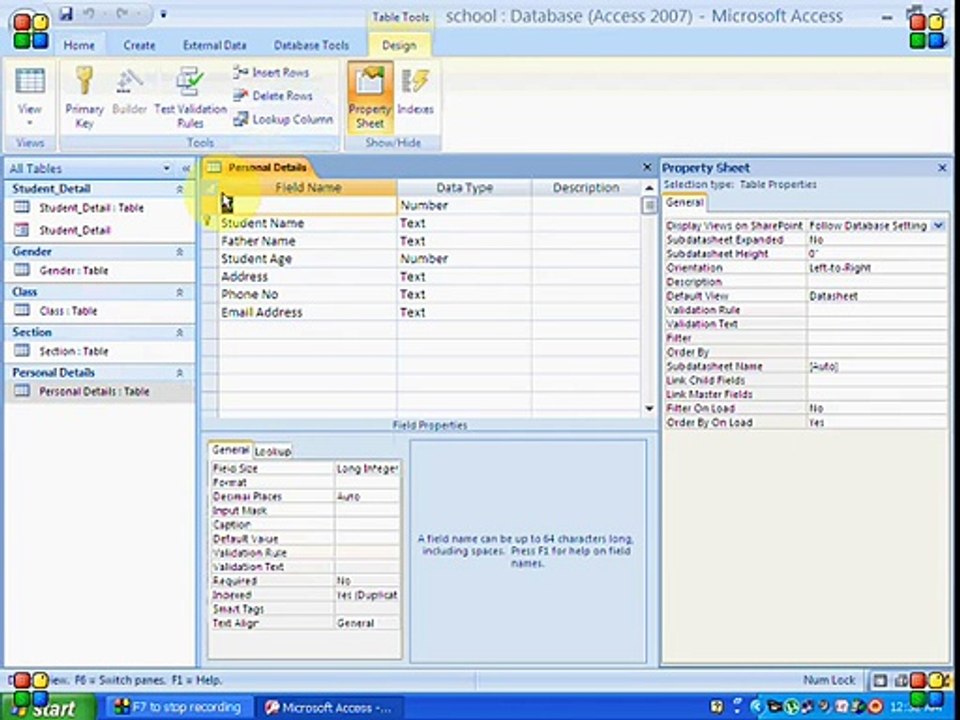Open the Database Tools tab
The height and width of the screenshot is (720, 960).
point(311,45)
